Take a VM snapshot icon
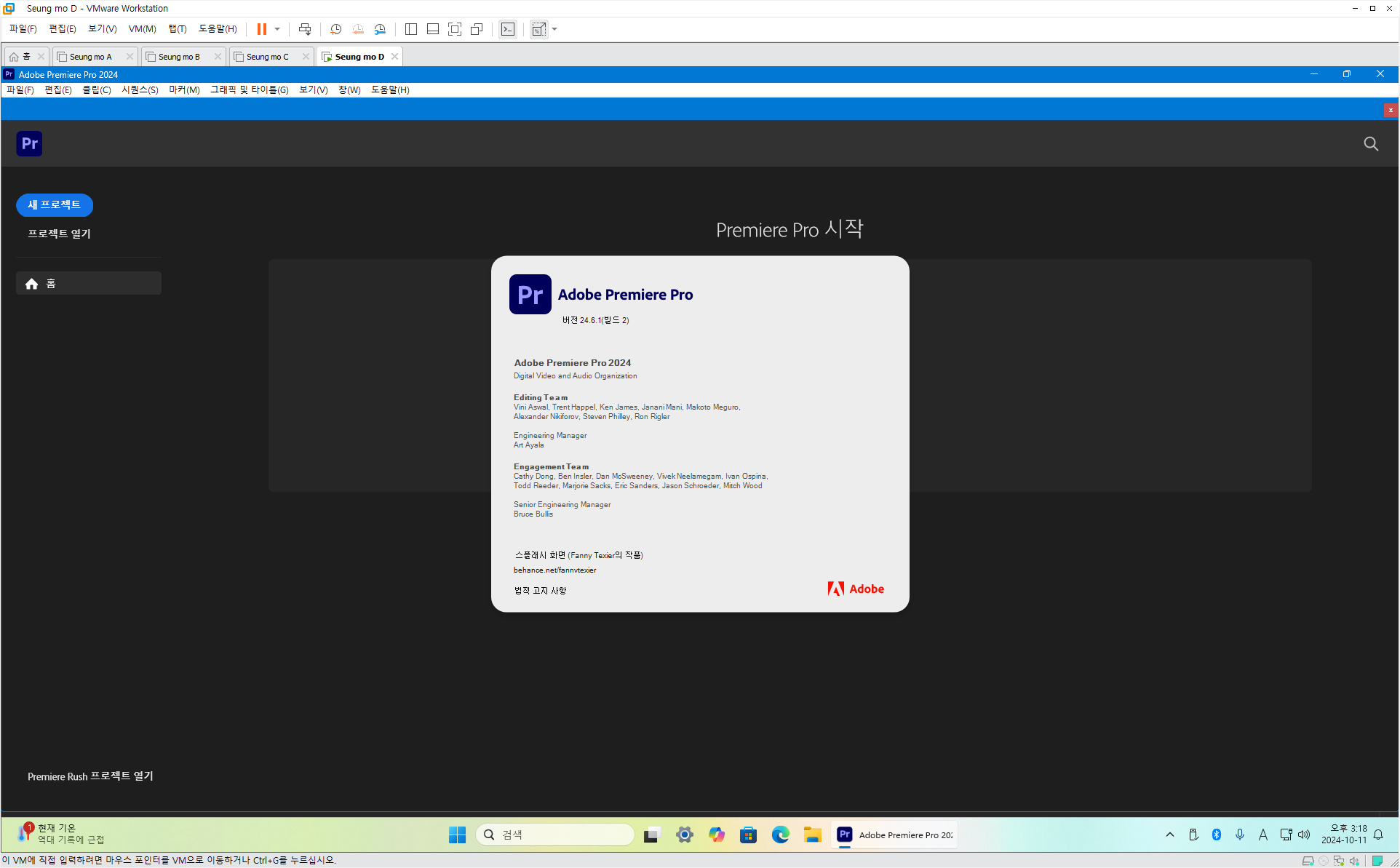Screen dimensions: 1400x868 (335, 29)
